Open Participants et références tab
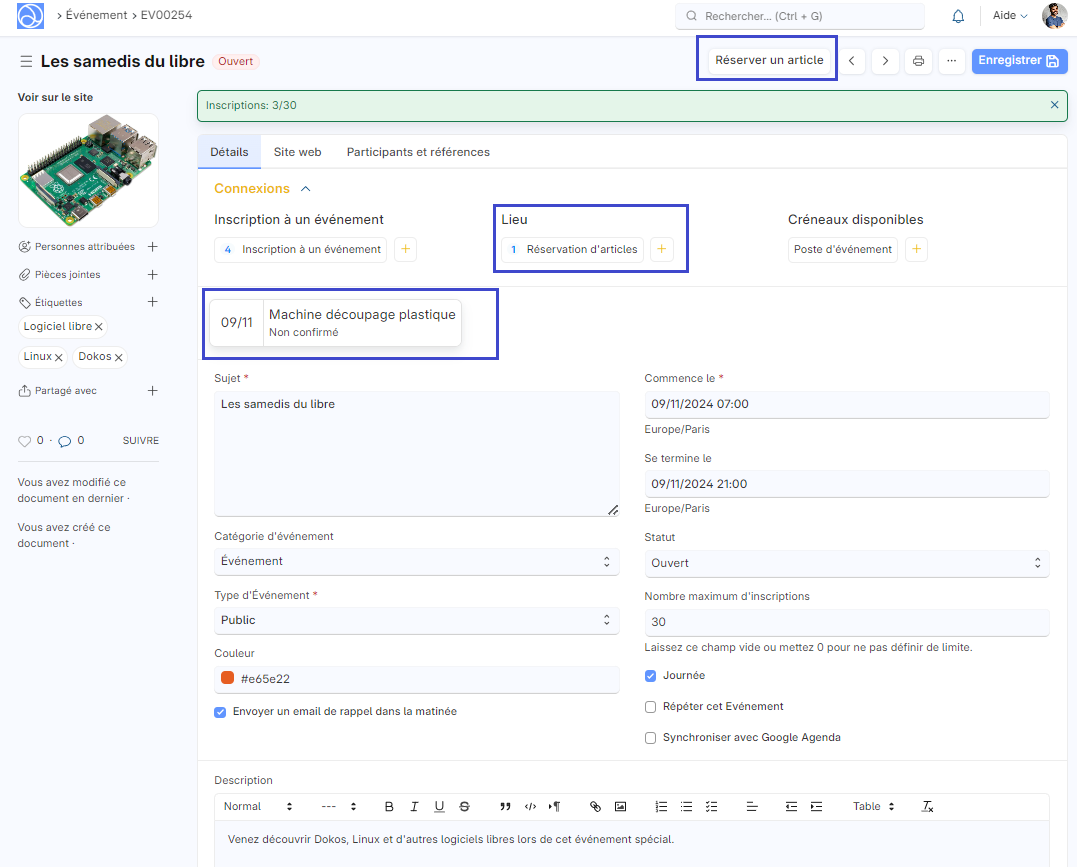1077x867 pixels. tap(418, 152)
